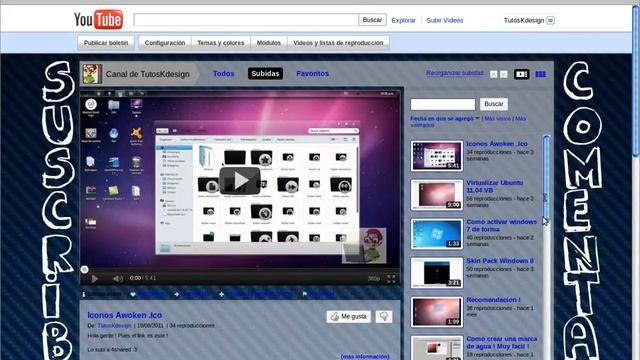Click 'Skin Pack Windows 8' title link
The image size is (640, 360).
click(500, 260)
